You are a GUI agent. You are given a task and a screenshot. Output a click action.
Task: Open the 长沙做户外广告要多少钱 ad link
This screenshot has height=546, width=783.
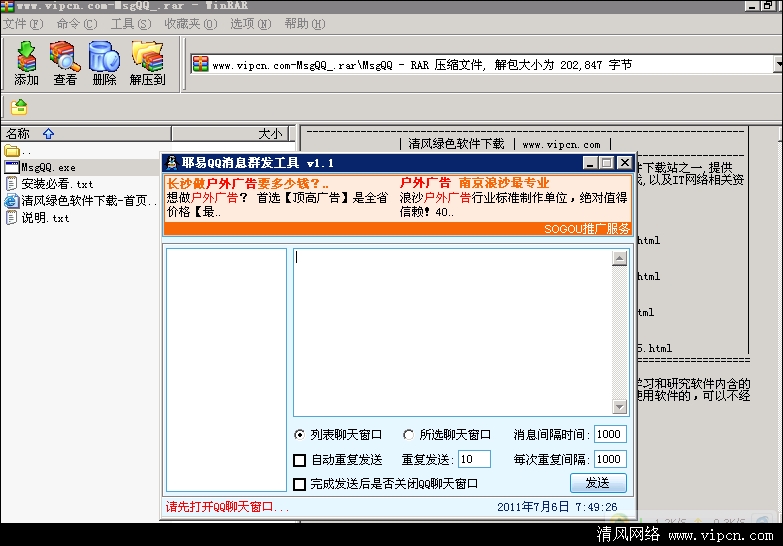coord(248,183)
